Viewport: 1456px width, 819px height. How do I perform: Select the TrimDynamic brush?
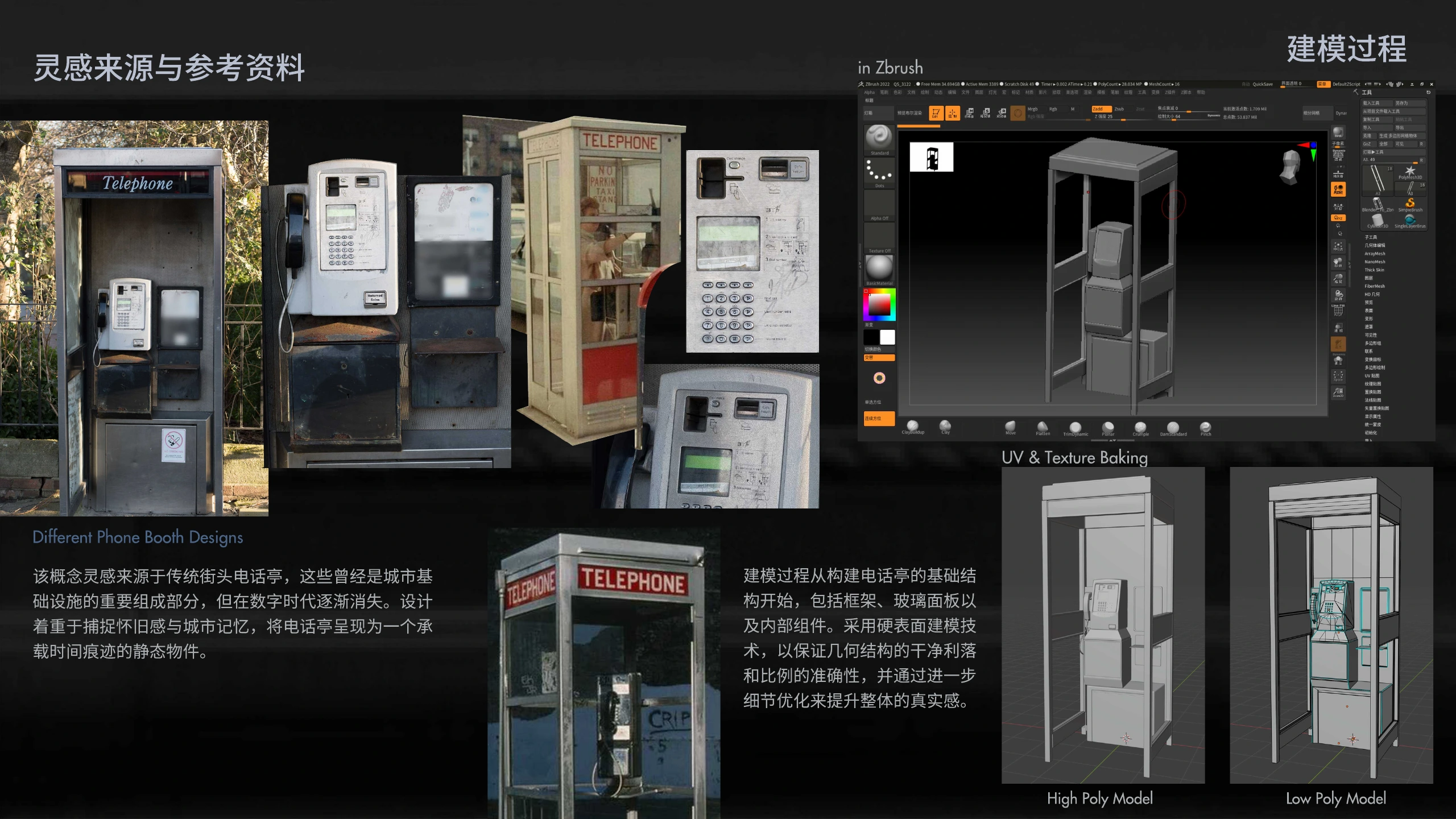(x=1076, y=428)
